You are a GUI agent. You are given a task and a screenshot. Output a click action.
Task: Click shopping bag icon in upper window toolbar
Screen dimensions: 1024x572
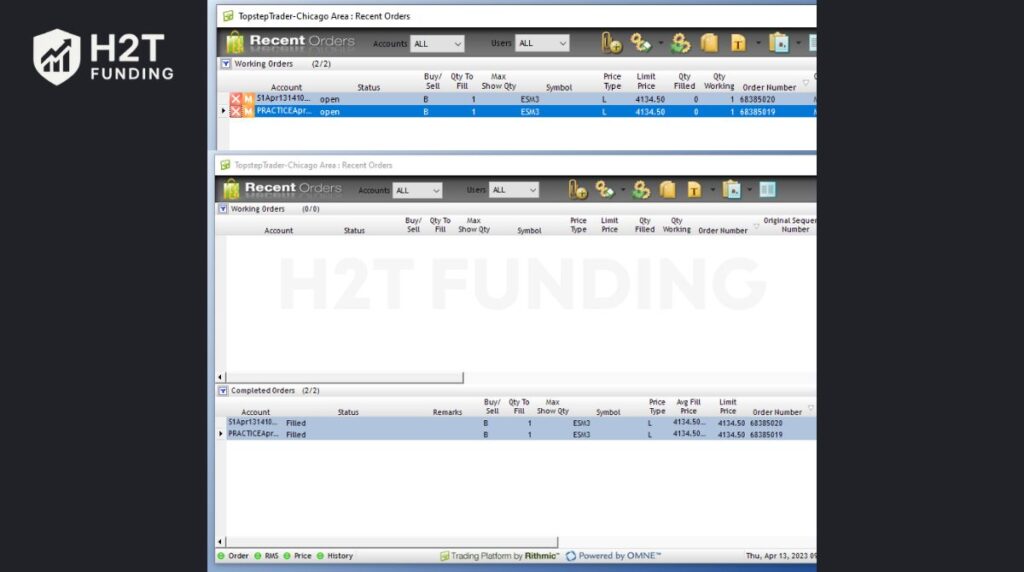(709, 43)
